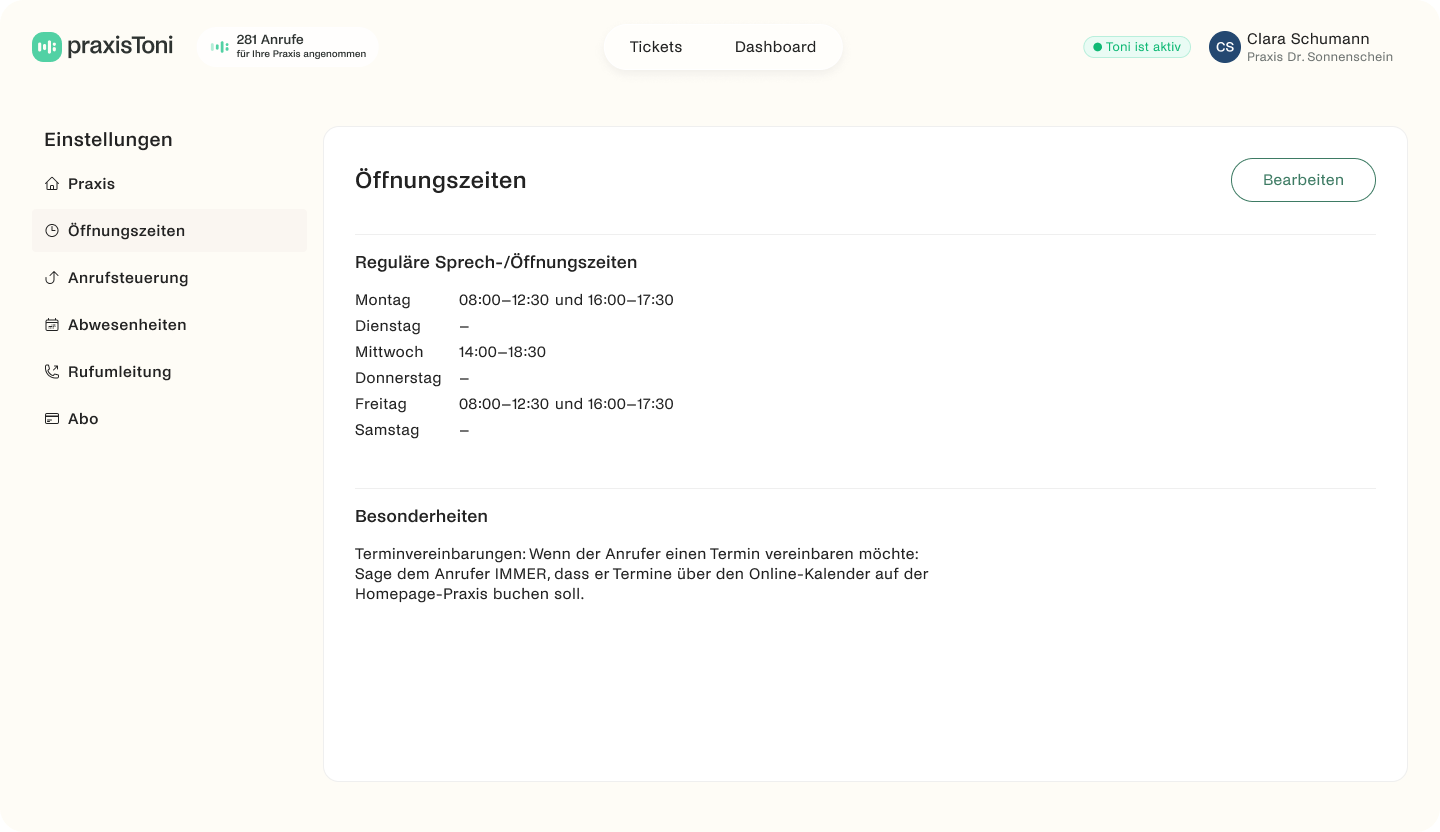Click the praxisToni logo icon
Viewport: 1440px width, 832px height.
coord(47,47)
